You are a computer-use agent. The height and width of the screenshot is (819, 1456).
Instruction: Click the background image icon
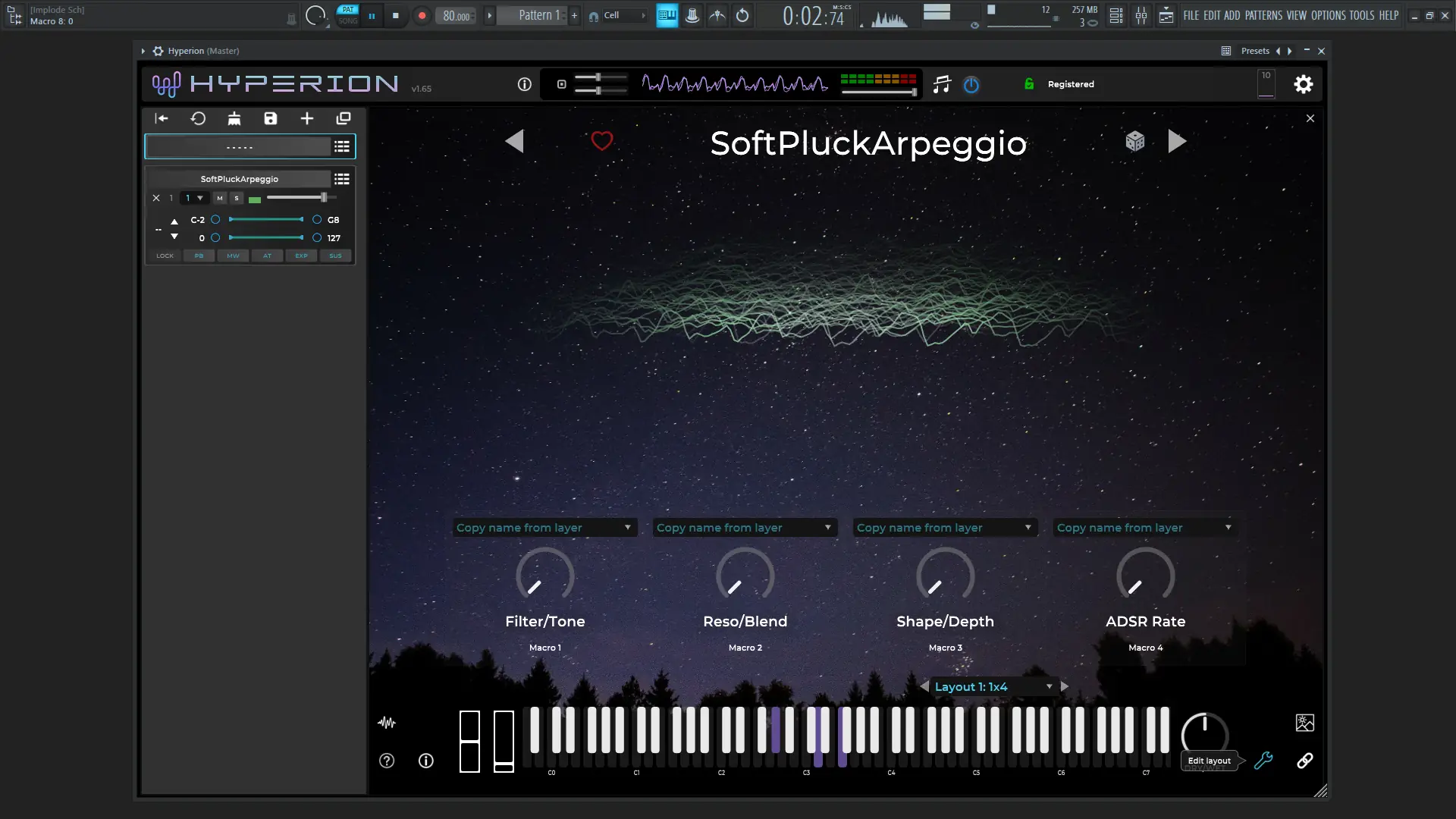tap(1304, 723)
